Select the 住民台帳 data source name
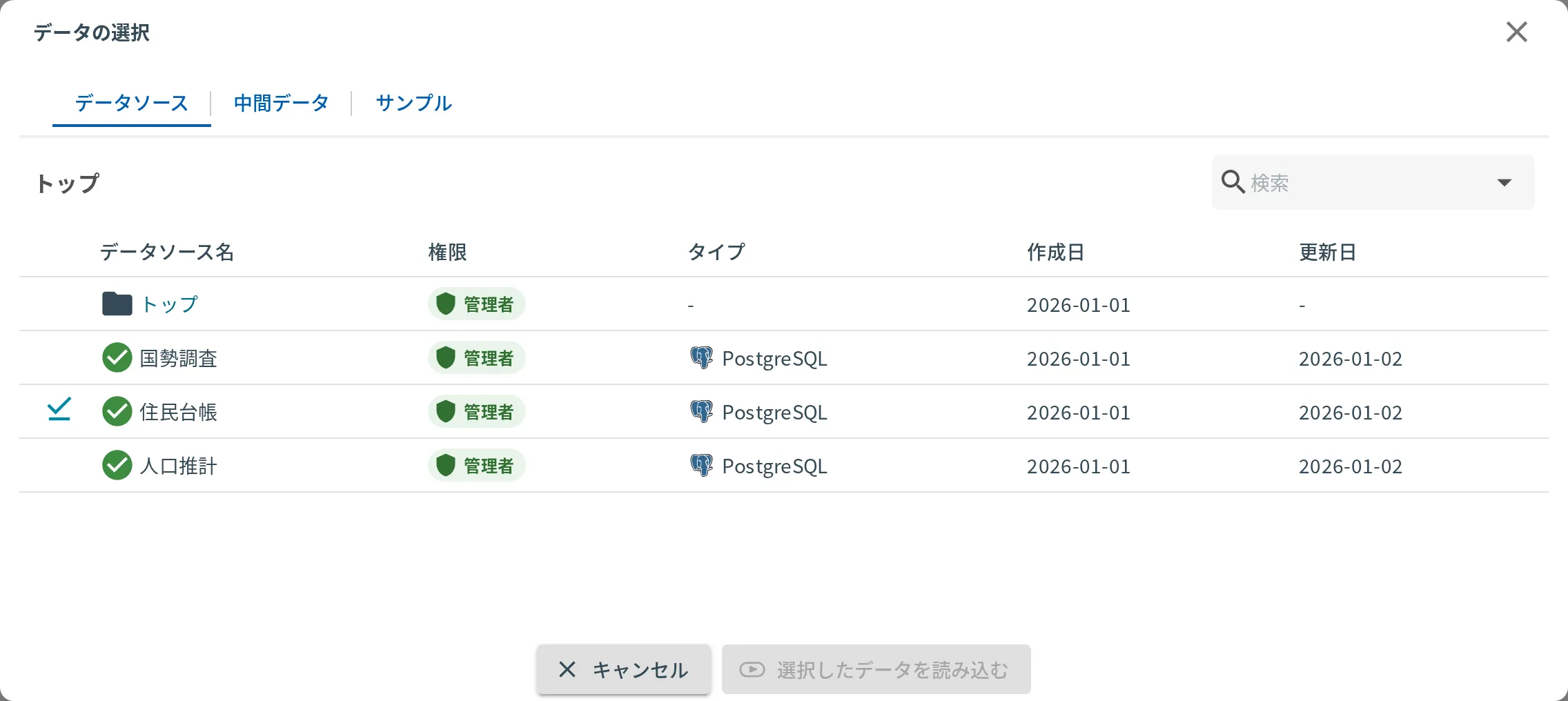Viewport: 1568px width, 701px height. point(179,412)
